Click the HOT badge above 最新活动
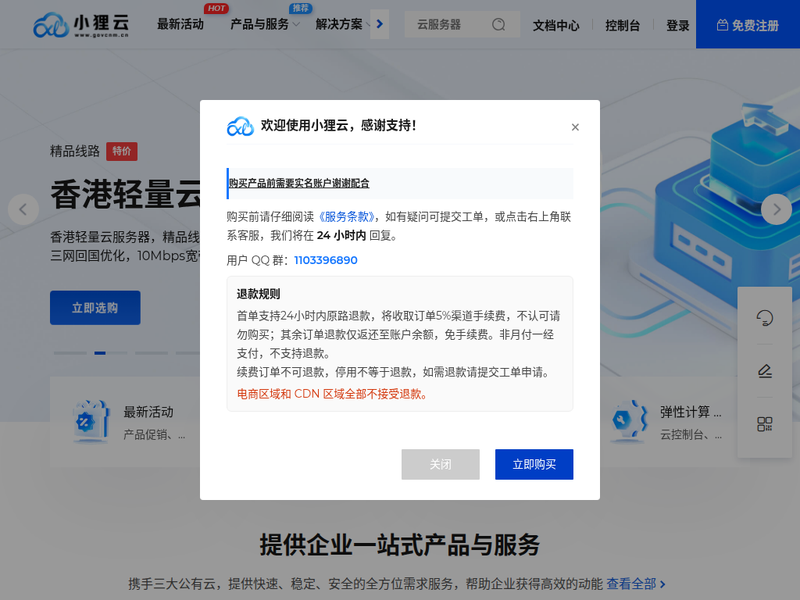The image size is (800, 600). tap(216, 8)
